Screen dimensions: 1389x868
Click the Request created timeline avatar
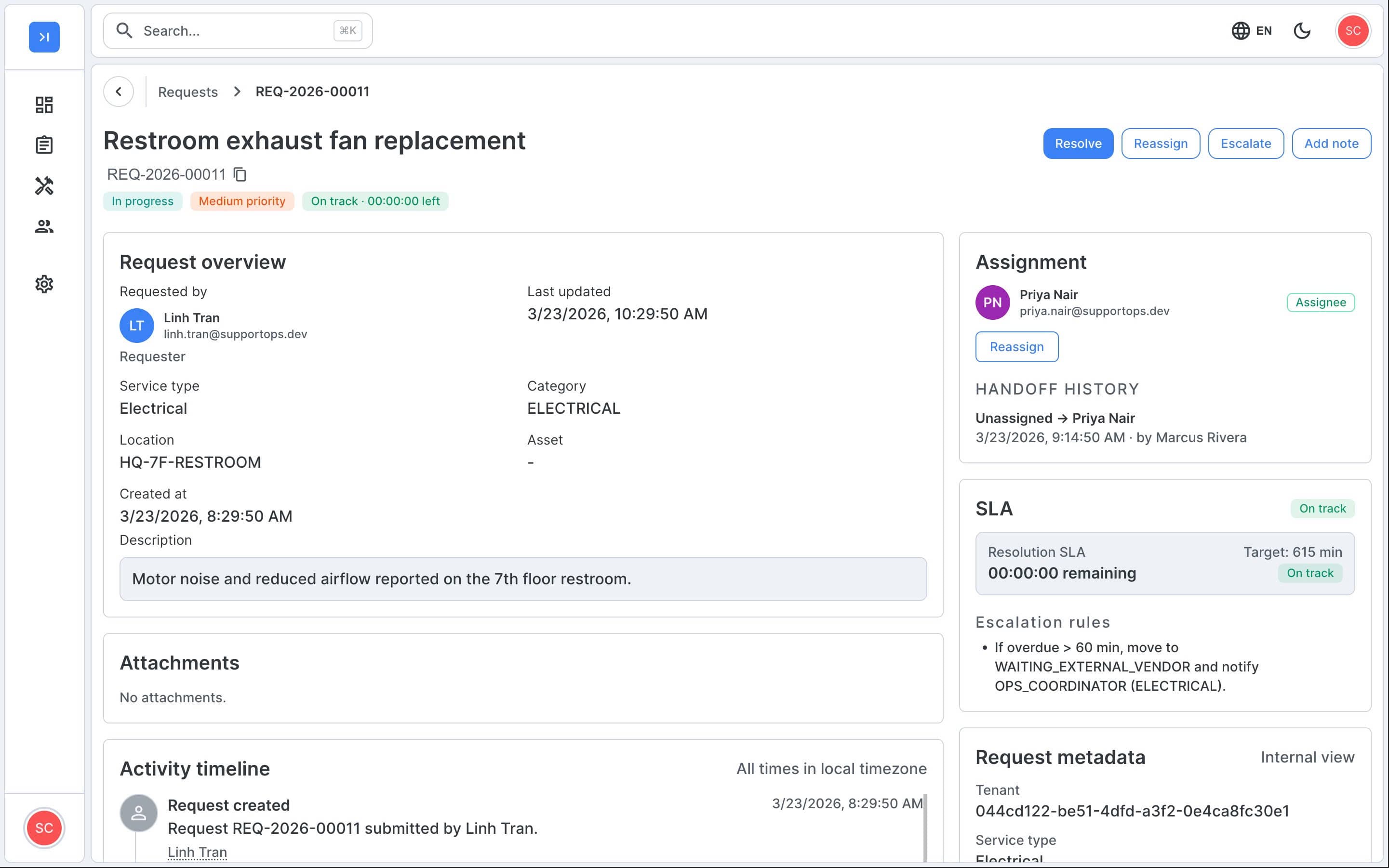click(x=138, y=813)
